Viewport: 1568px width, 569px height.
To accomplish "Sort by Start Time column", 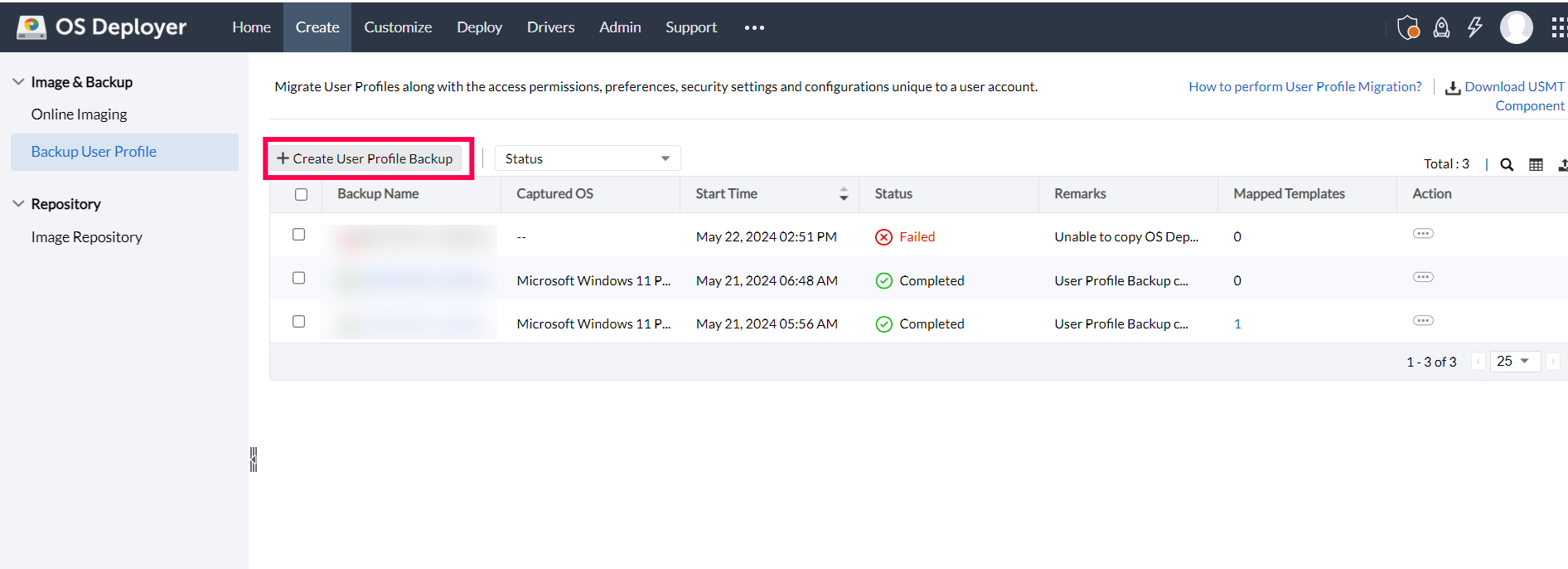I will 843,194.
